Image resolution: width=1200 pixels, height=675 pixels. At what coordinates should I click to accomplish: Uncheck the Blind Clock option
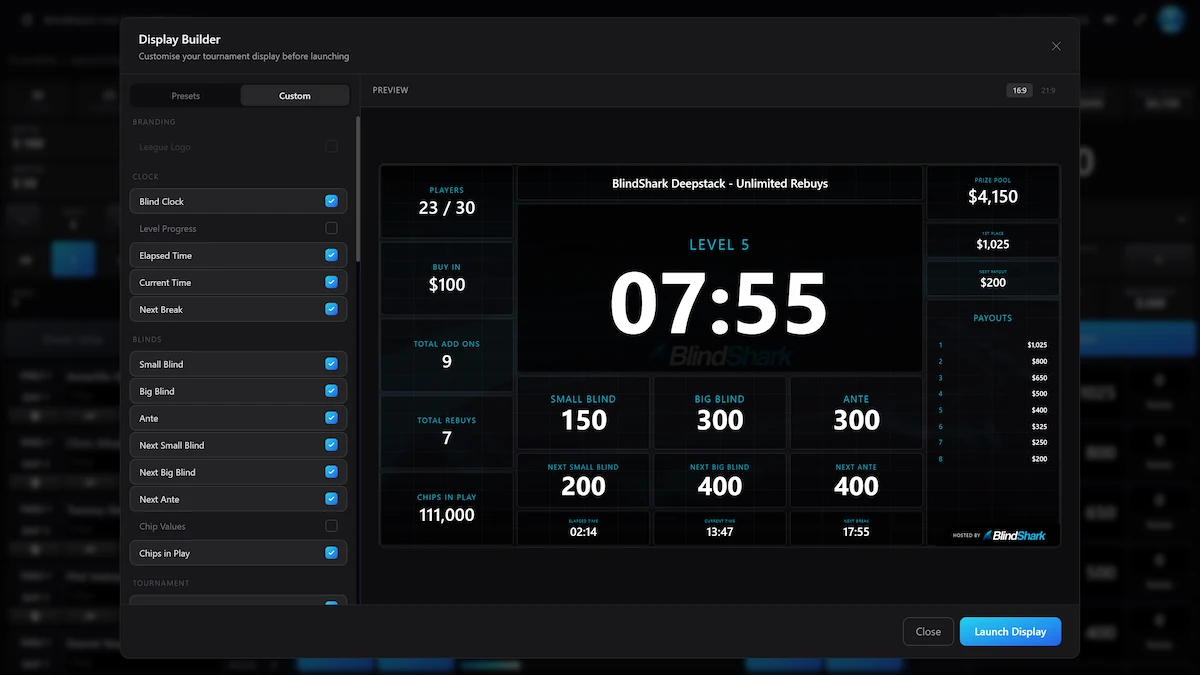click(331, 201)
